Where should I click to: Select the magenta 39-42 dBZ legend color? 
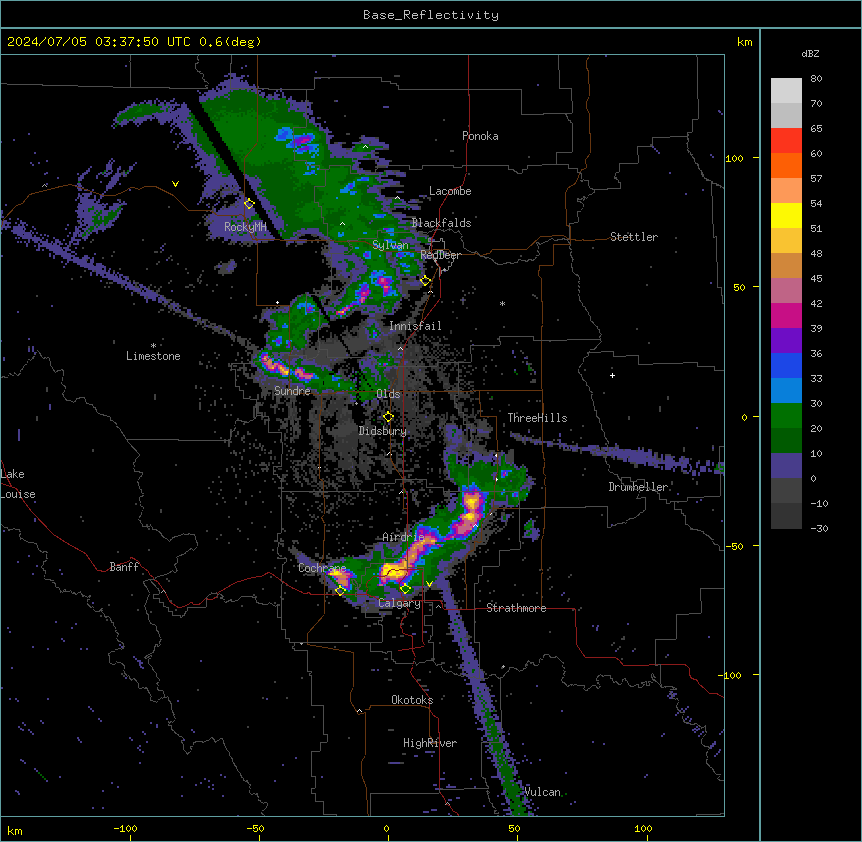(786, 315)
